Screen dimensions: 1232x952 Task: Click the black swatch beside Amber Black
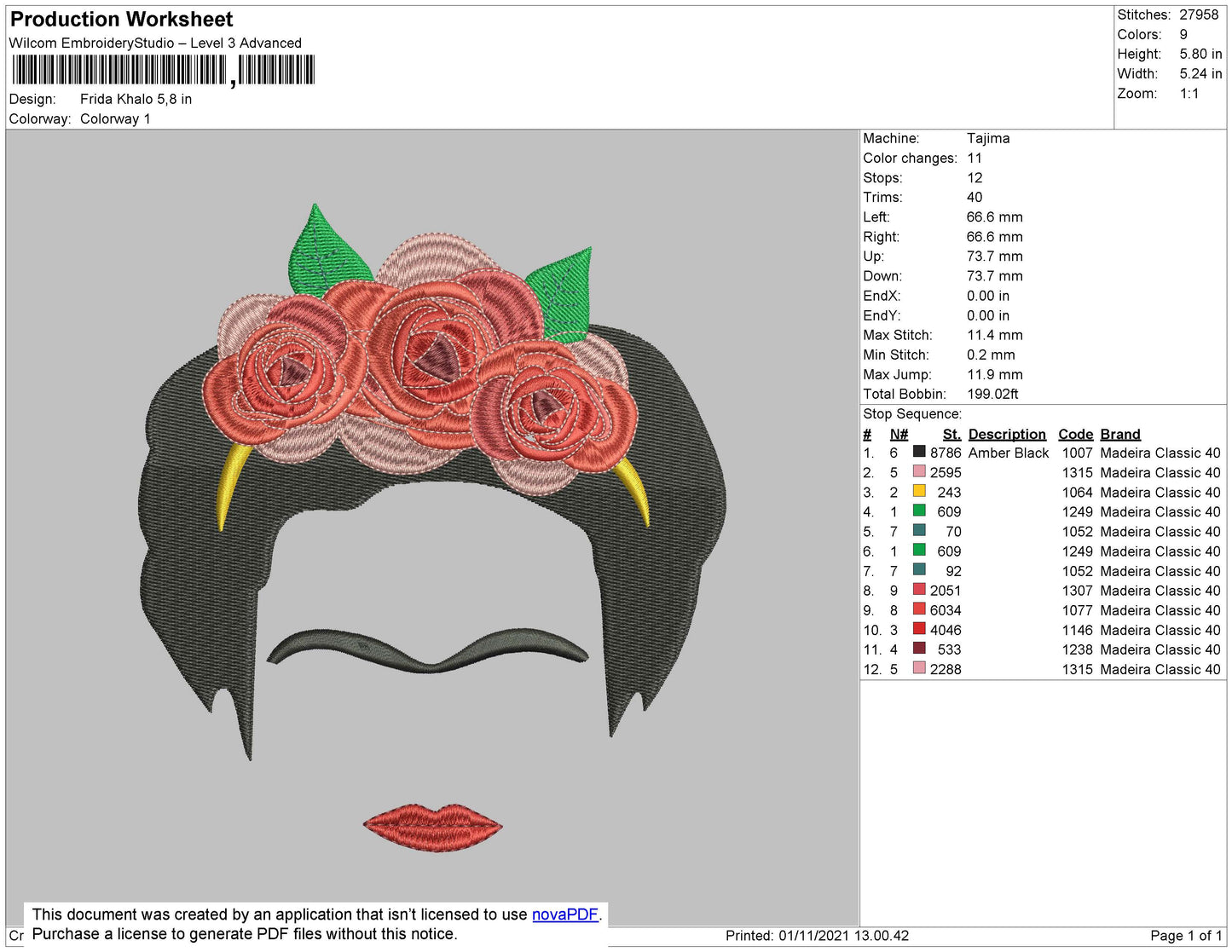click(x=919, y=452)
